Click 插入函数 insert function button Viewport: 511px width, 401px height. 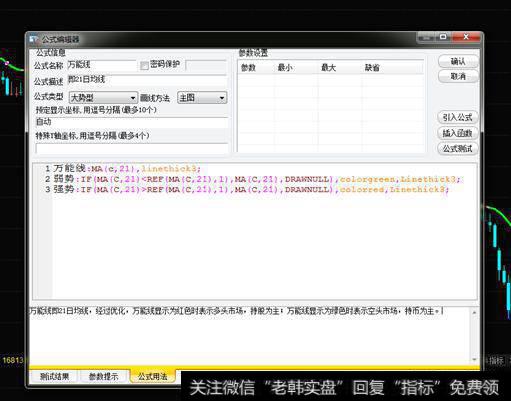457,133
